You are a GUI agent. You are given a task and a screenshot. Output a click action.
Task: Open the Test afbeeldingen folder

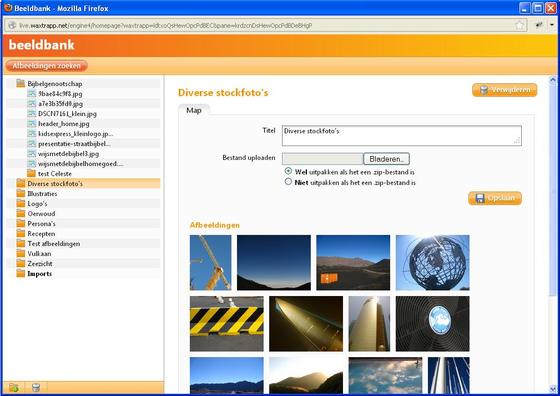[54, 244]
